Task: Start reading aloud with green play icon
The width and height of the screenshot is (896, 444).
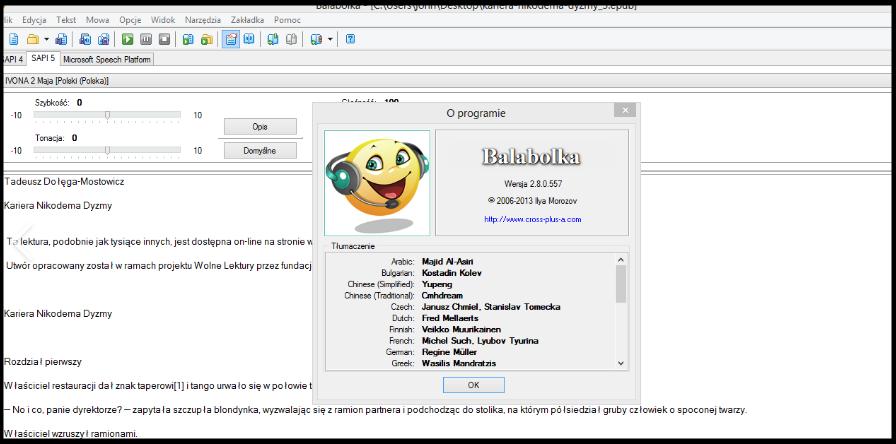Action: (127, 39)
